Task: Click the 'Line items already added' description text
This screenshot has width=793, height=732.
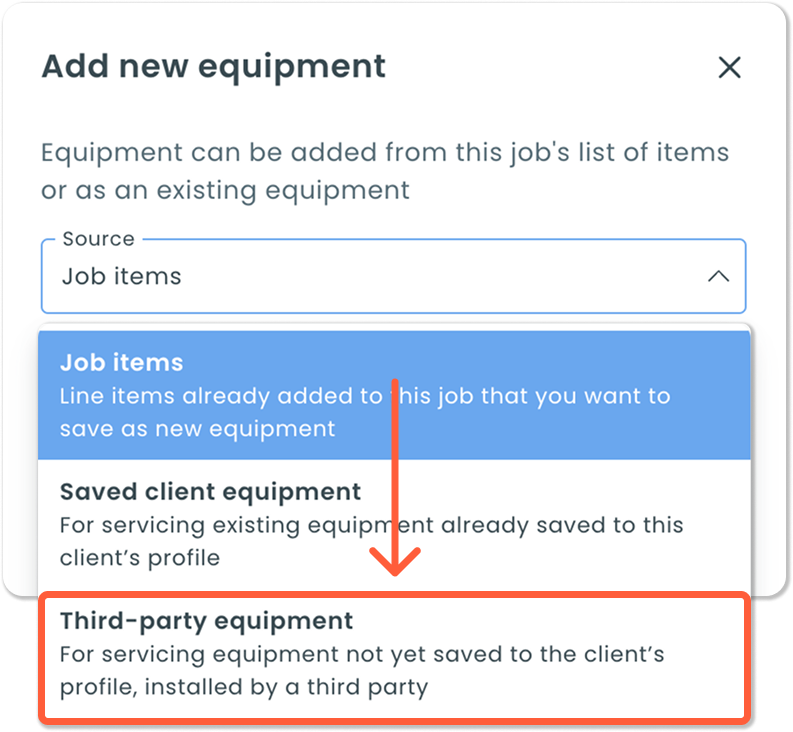Action: click(365, 396)
